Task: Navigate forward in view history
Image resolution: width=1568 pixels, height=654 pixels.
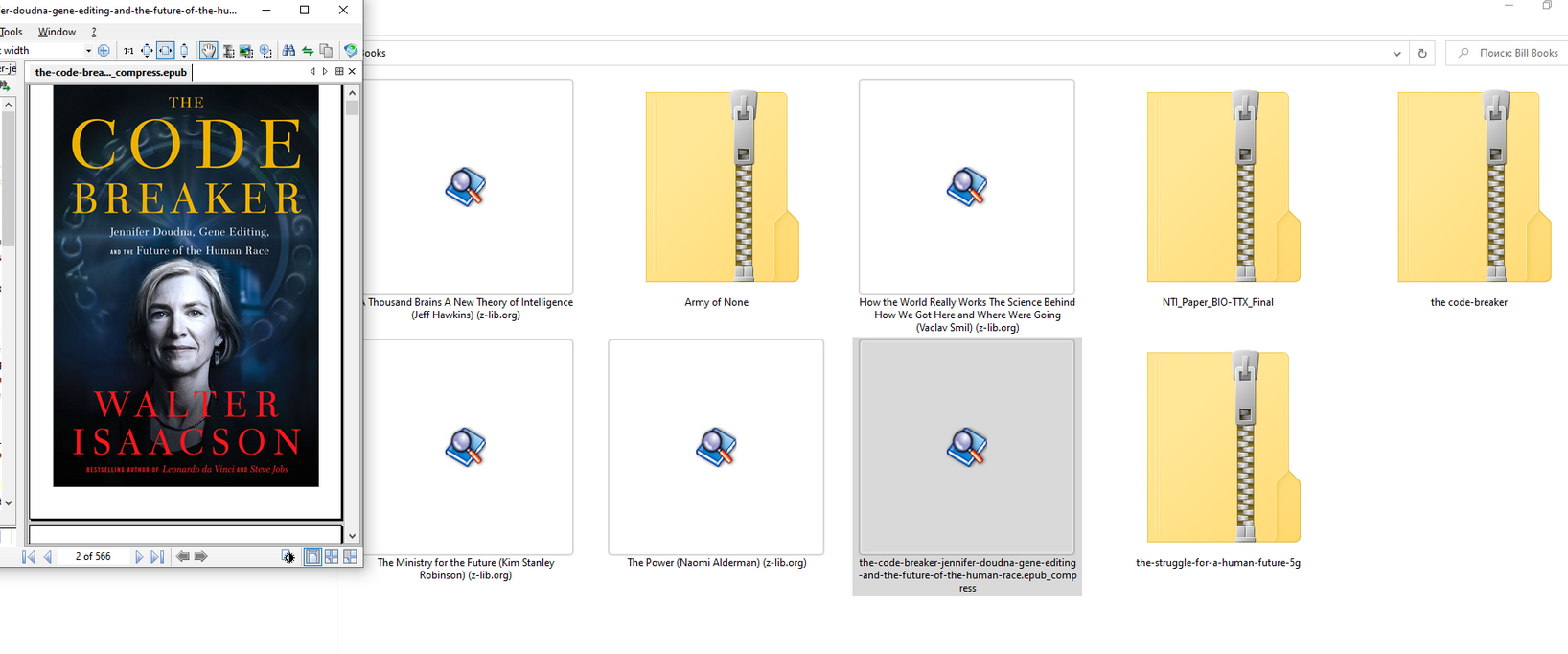Action: tap(201, 557)
